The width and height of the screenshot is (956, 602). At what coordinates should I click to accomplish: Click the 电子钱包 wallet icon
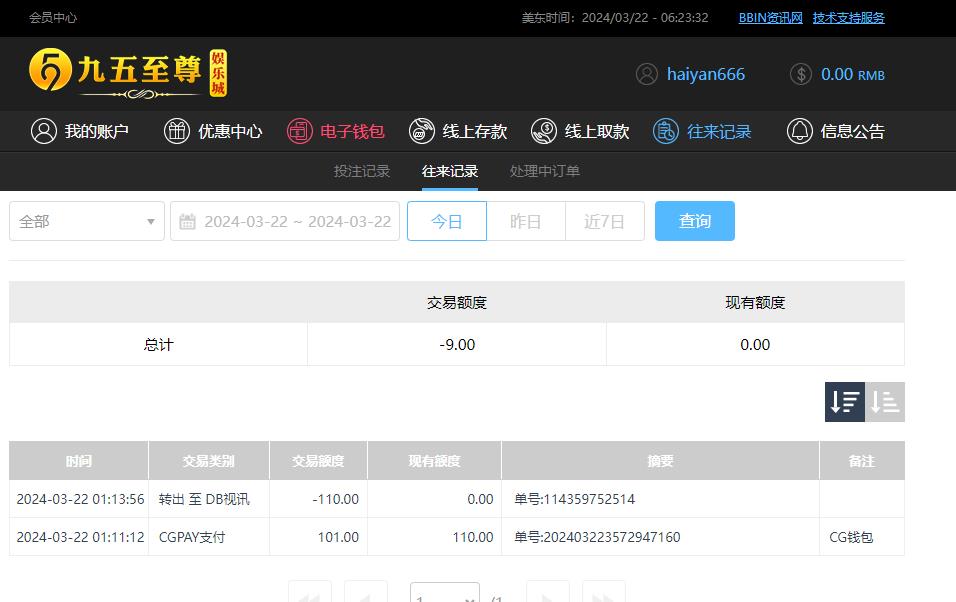tap(299, 131)
